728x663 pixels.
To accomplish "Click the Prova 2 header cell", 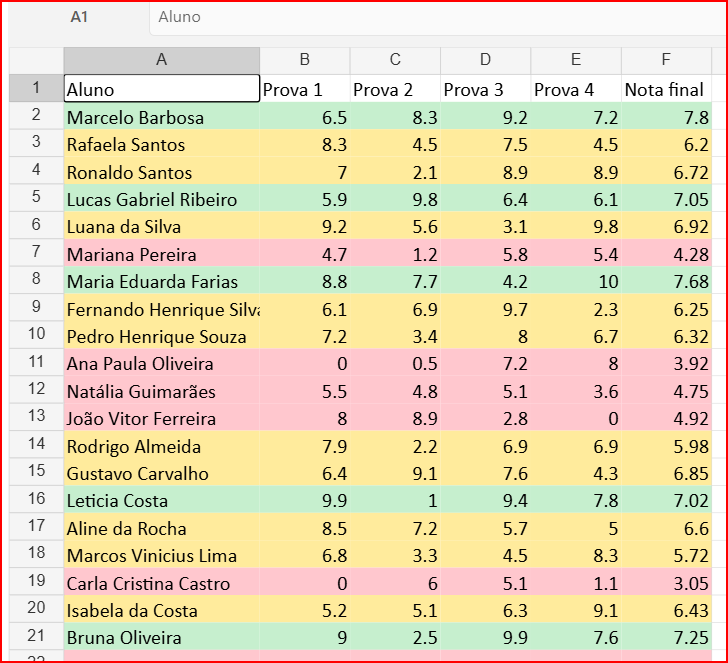I will [395, 89].
